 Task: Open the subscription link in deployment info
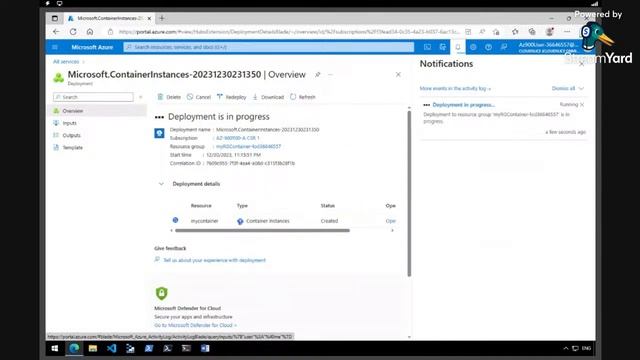click(x=238, y=138)
